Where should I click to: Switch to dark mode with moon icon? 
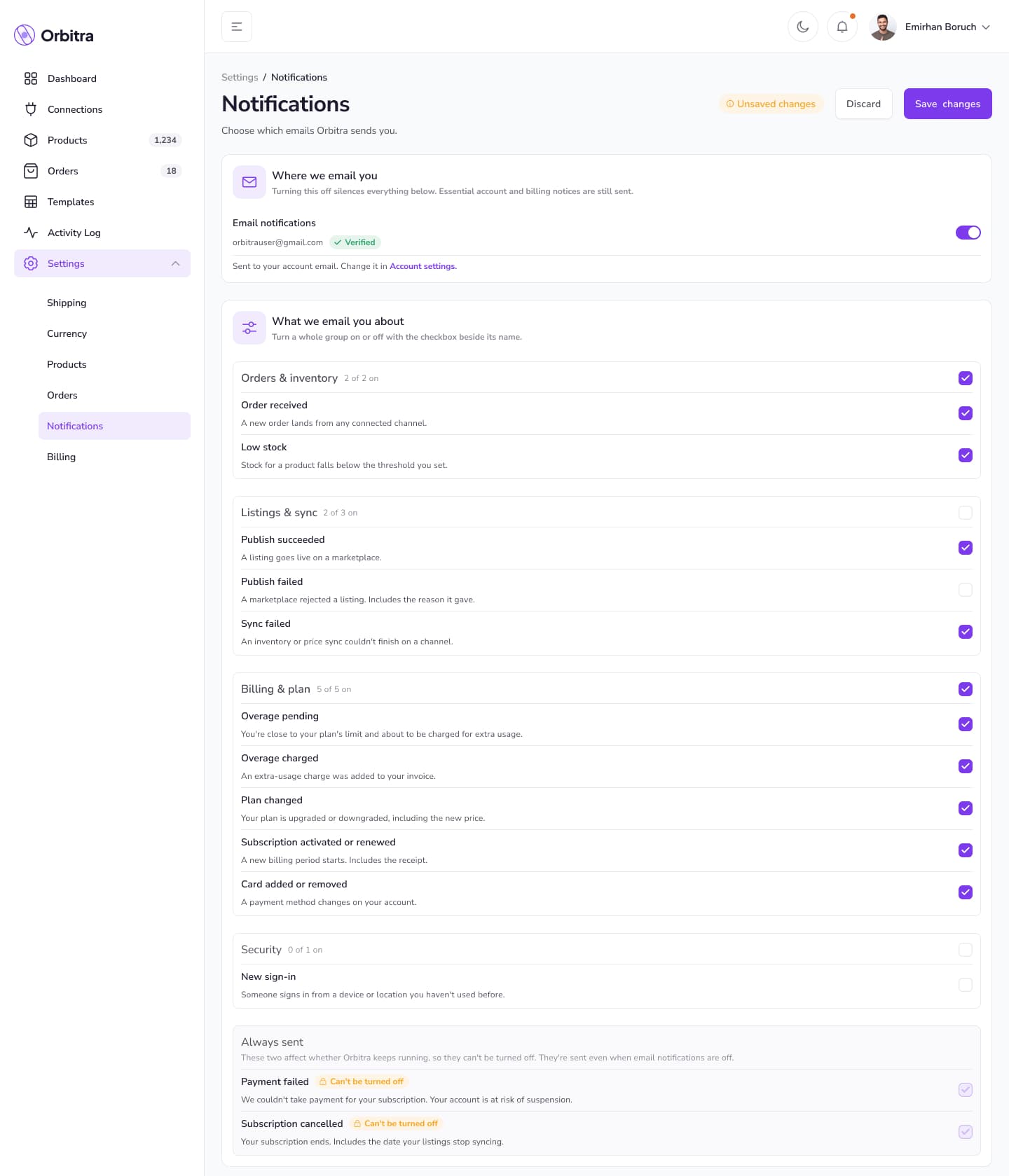click(x=803, y=27)
